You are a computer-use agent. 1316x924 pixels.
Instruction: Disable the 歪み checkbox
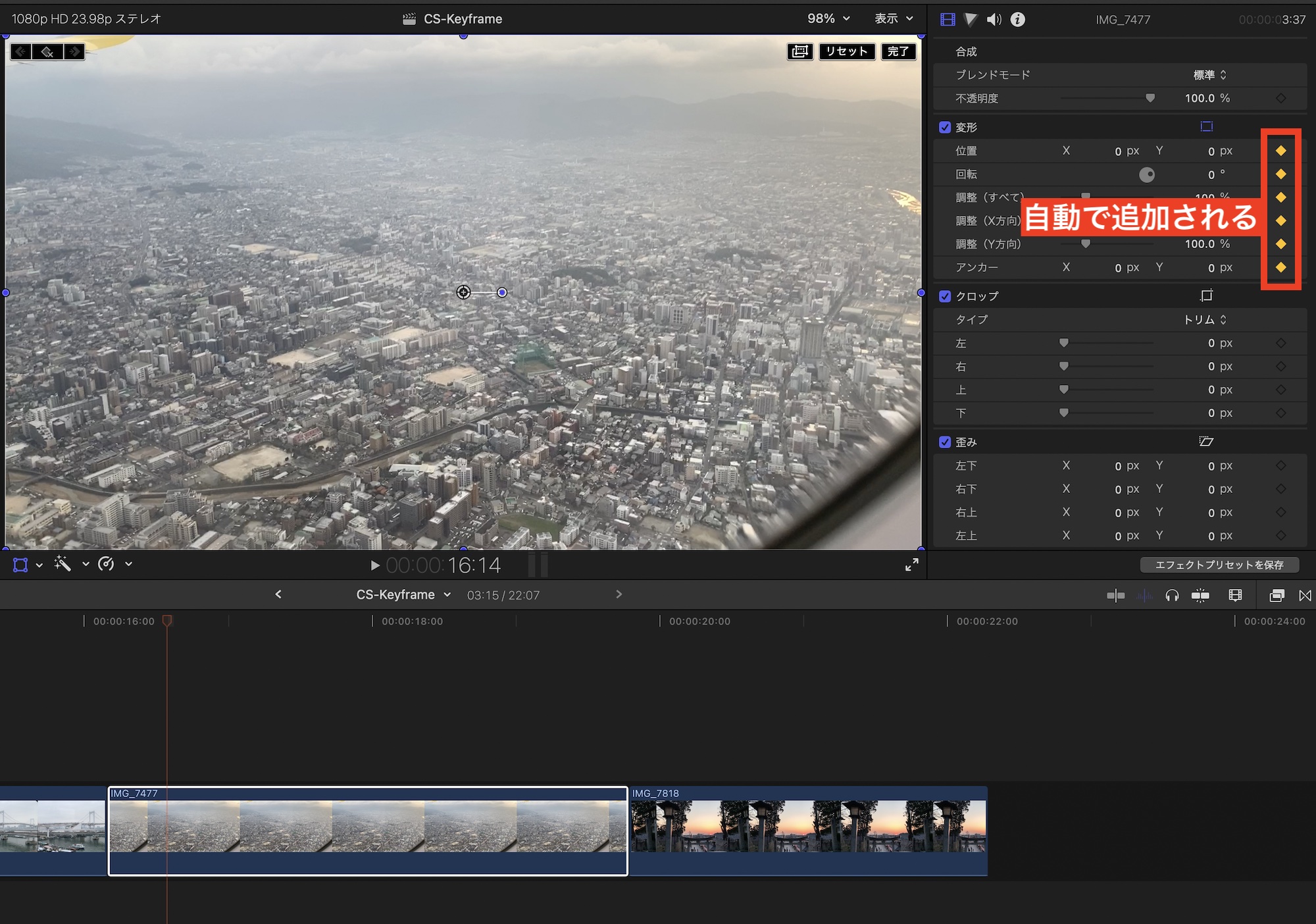[945, 442]
